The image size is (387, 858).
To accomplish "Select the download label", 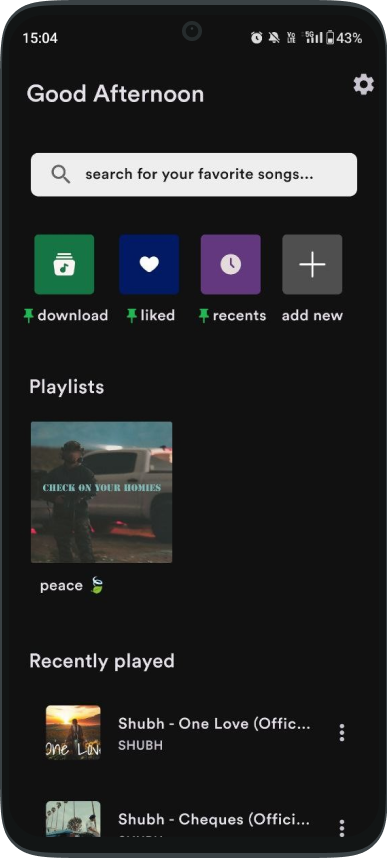I will coord(73,316).
